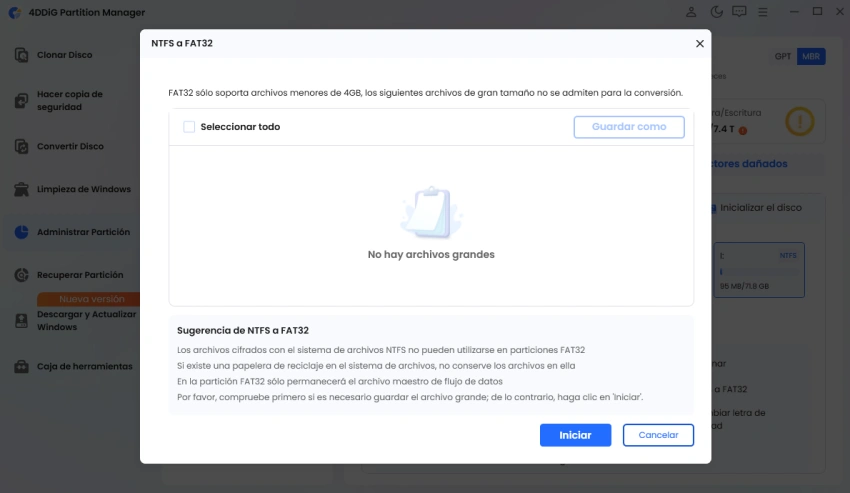
Task: Click the Recuperar Partición icon
Action: point(21,275)
